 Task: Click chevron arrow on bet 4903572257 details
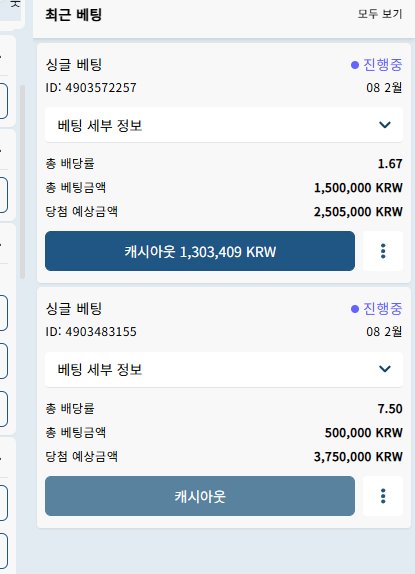tap(385, 125)
